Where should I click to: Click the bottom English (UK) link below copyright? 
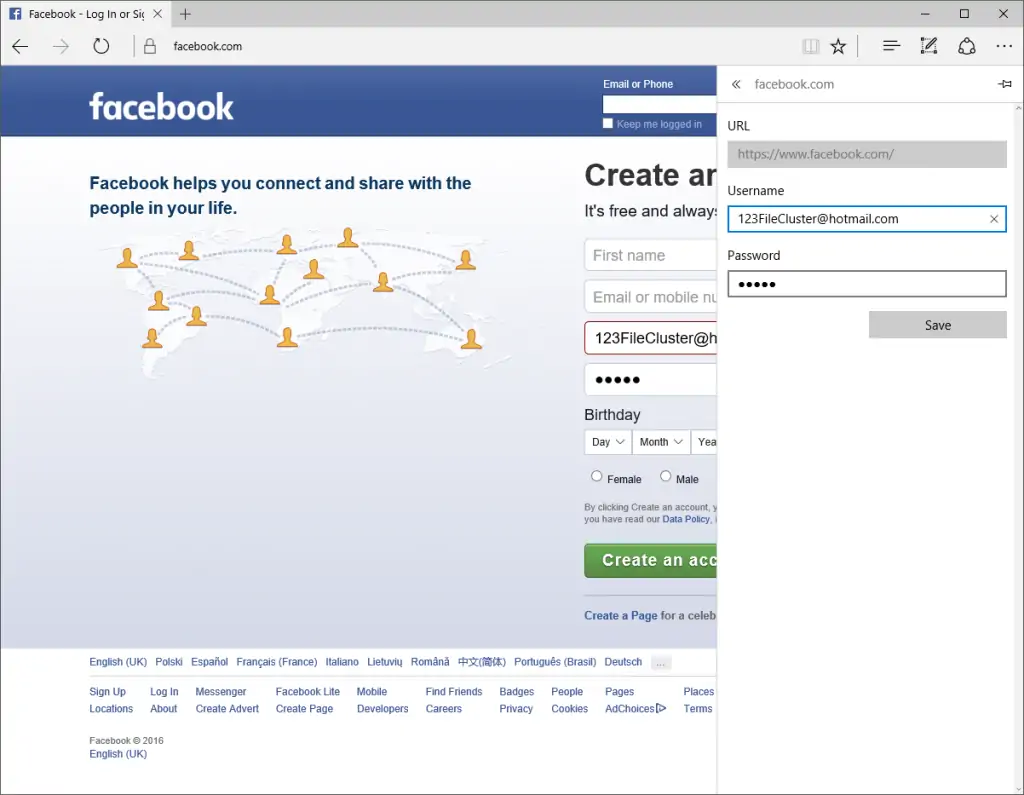[118, 754]
